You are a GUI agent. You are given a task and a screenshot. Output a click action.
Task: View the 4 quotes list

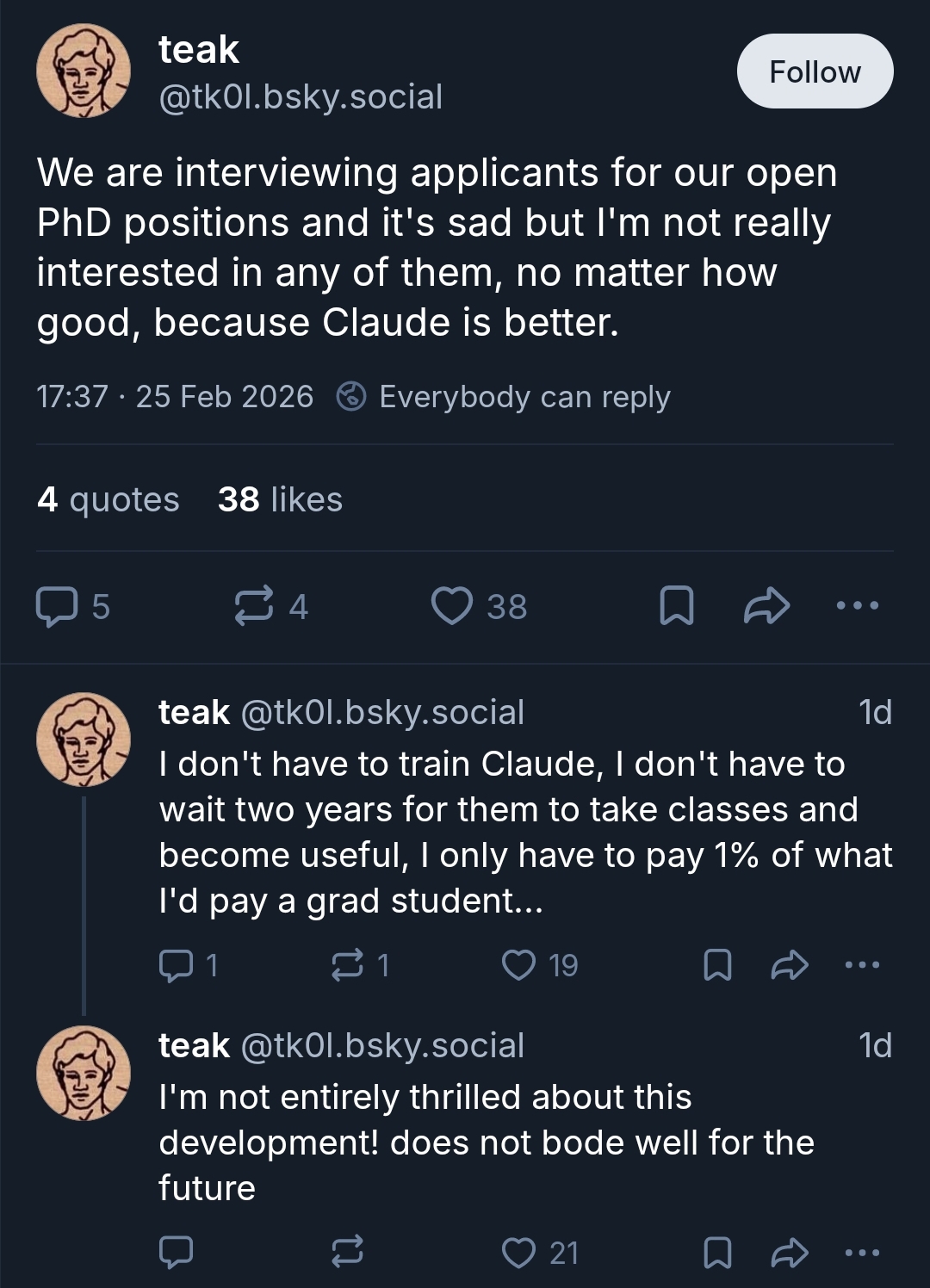point(108,499)
